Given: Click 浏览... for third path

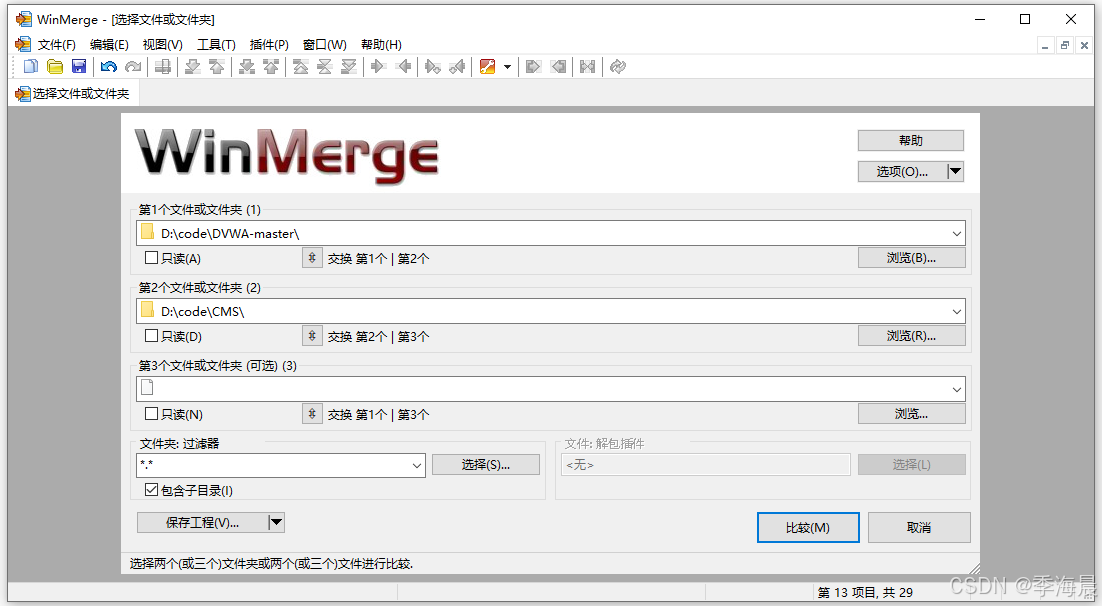Looking at the screenshot, I should (x=911, y=414).
